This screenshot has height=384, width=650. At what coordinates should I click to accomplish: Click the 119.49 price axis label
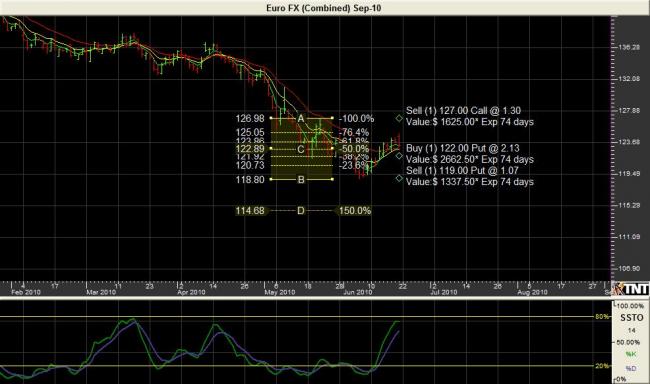pyautogui.click(x=628, y=173)
